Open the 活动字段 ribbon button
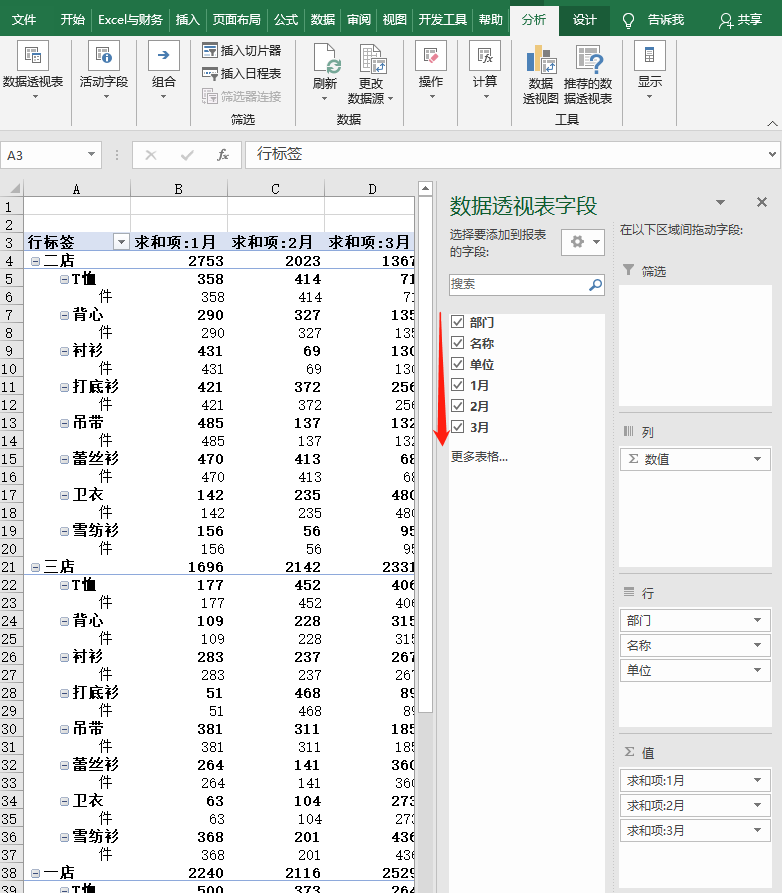The width and height of the screenshot is (782, 893). click(x=104, y=71)
